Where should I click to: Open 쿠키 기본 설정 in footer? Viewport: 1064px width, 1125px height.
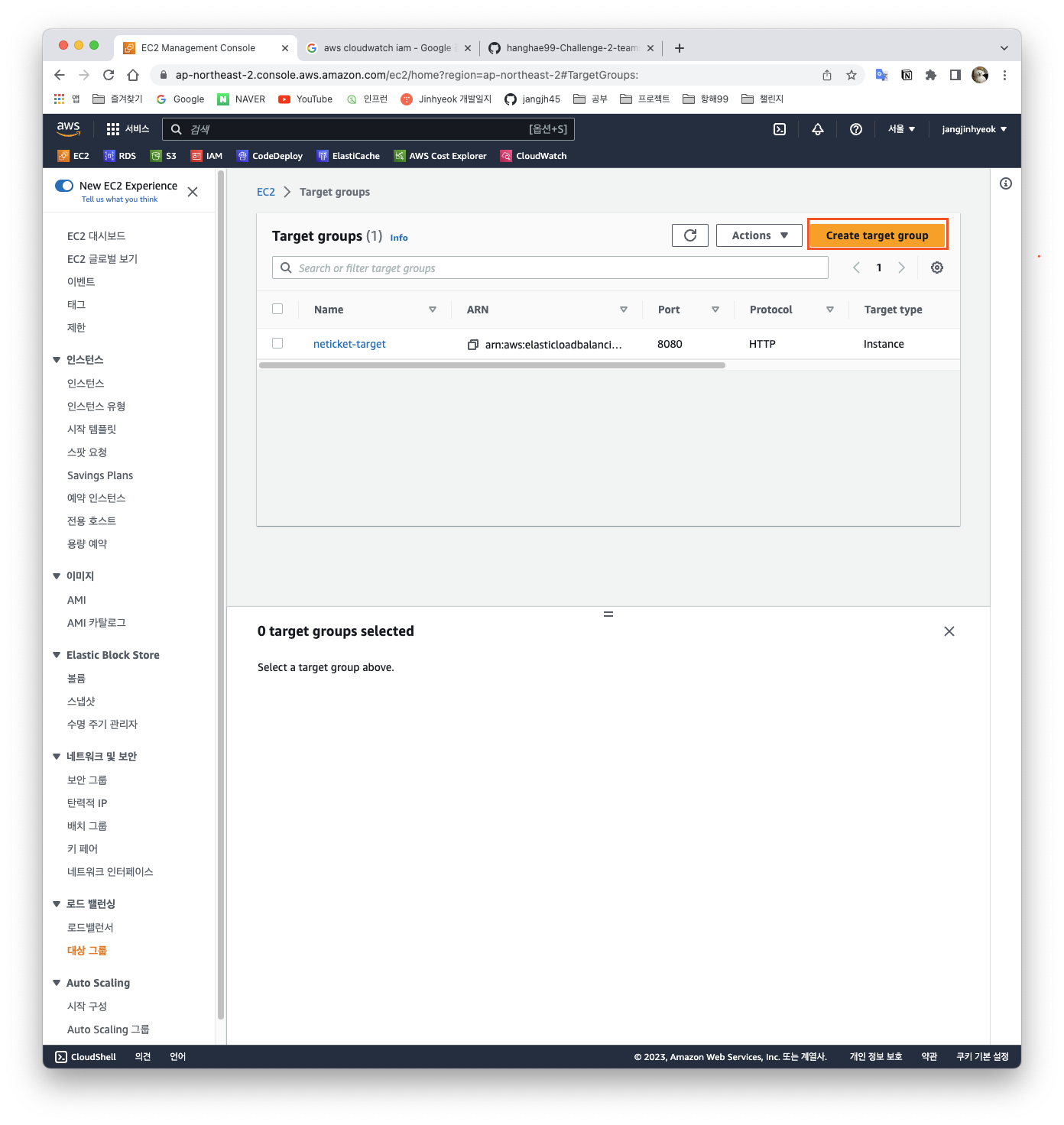983,1057
